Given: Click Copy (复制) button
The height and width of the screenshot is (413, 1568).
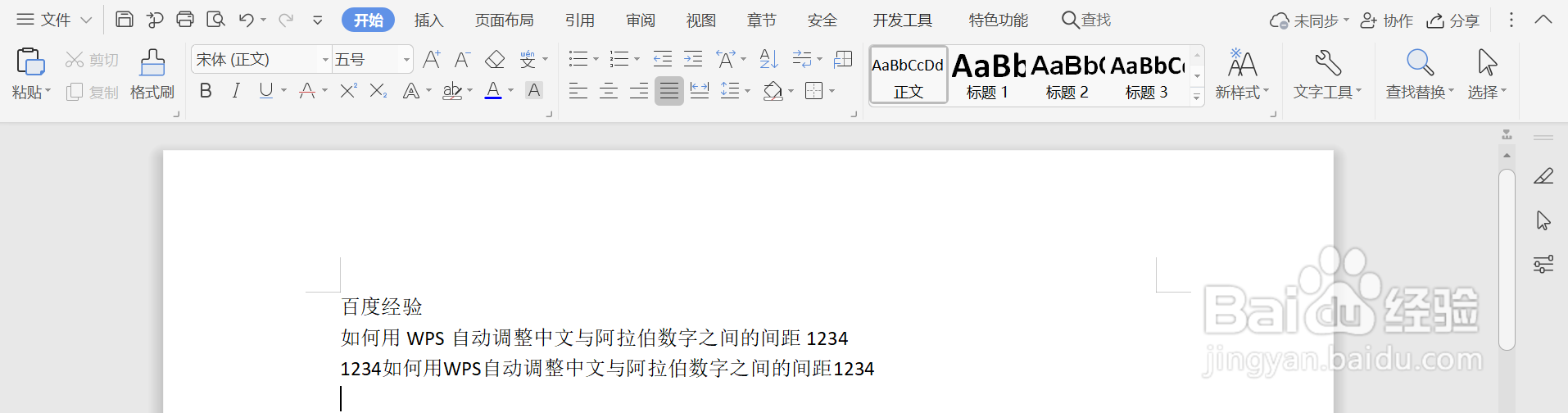Looking at the screenshot, I should [93, 92].
